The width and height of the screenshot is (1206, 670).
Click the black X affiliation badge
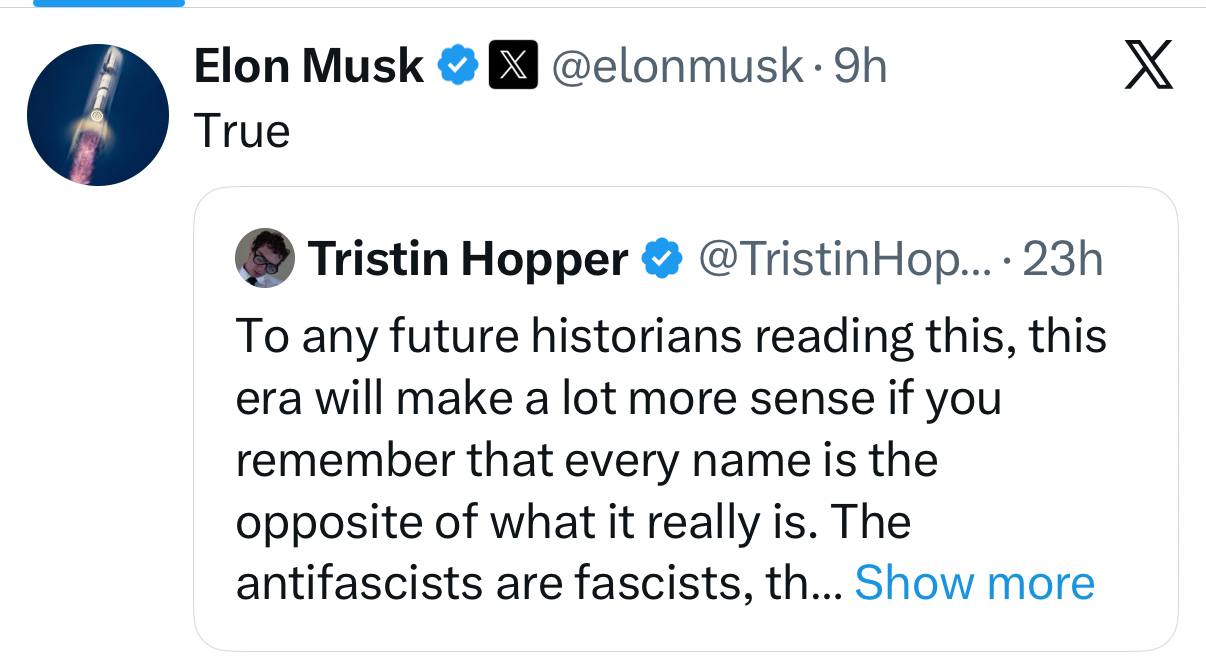click(511, 67)
